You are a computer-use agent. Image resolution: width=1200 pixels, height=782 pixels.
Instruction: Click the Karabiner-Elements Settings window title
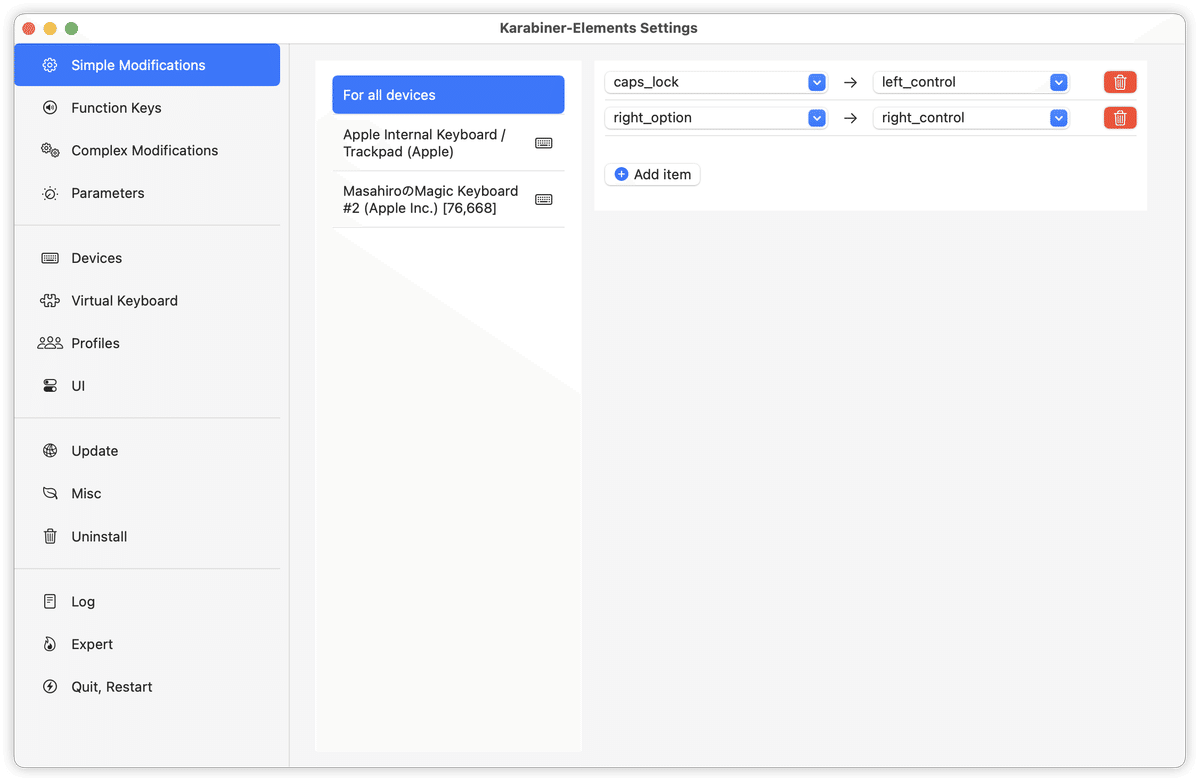599,28
